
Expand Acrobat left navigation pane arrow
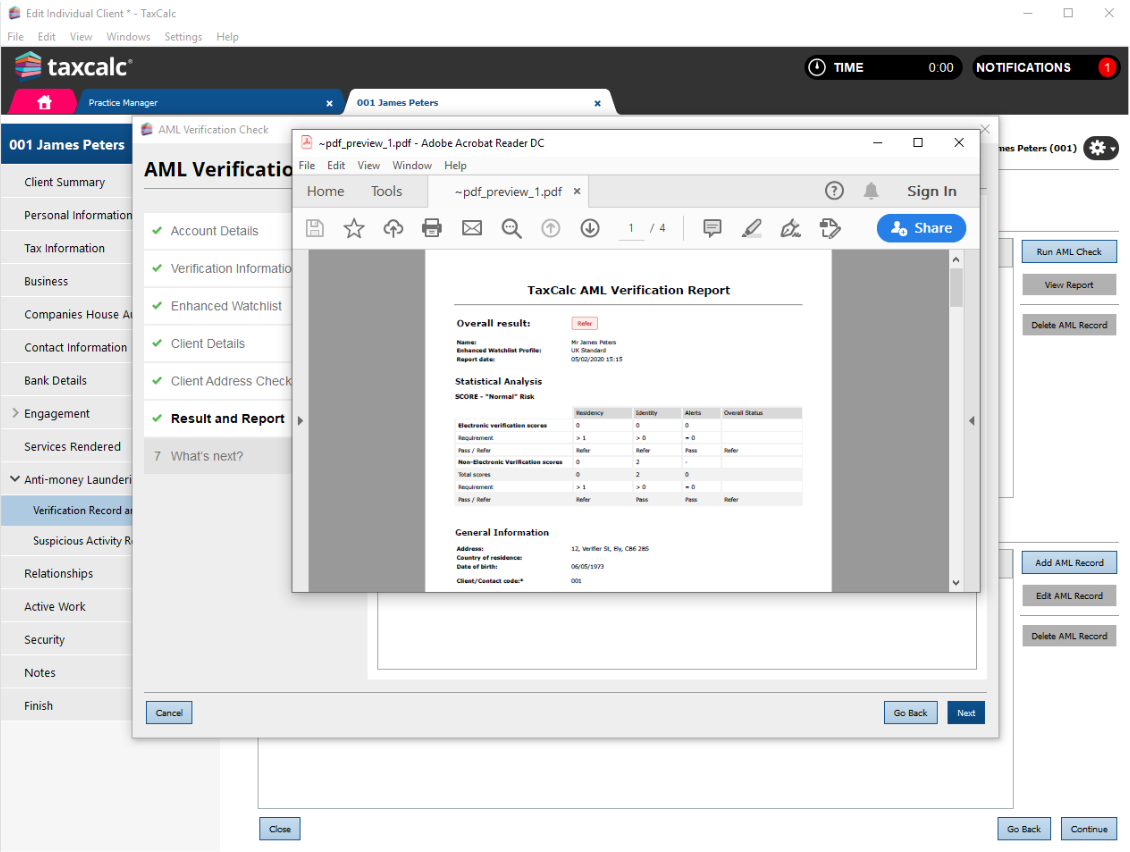coord(300,421)
